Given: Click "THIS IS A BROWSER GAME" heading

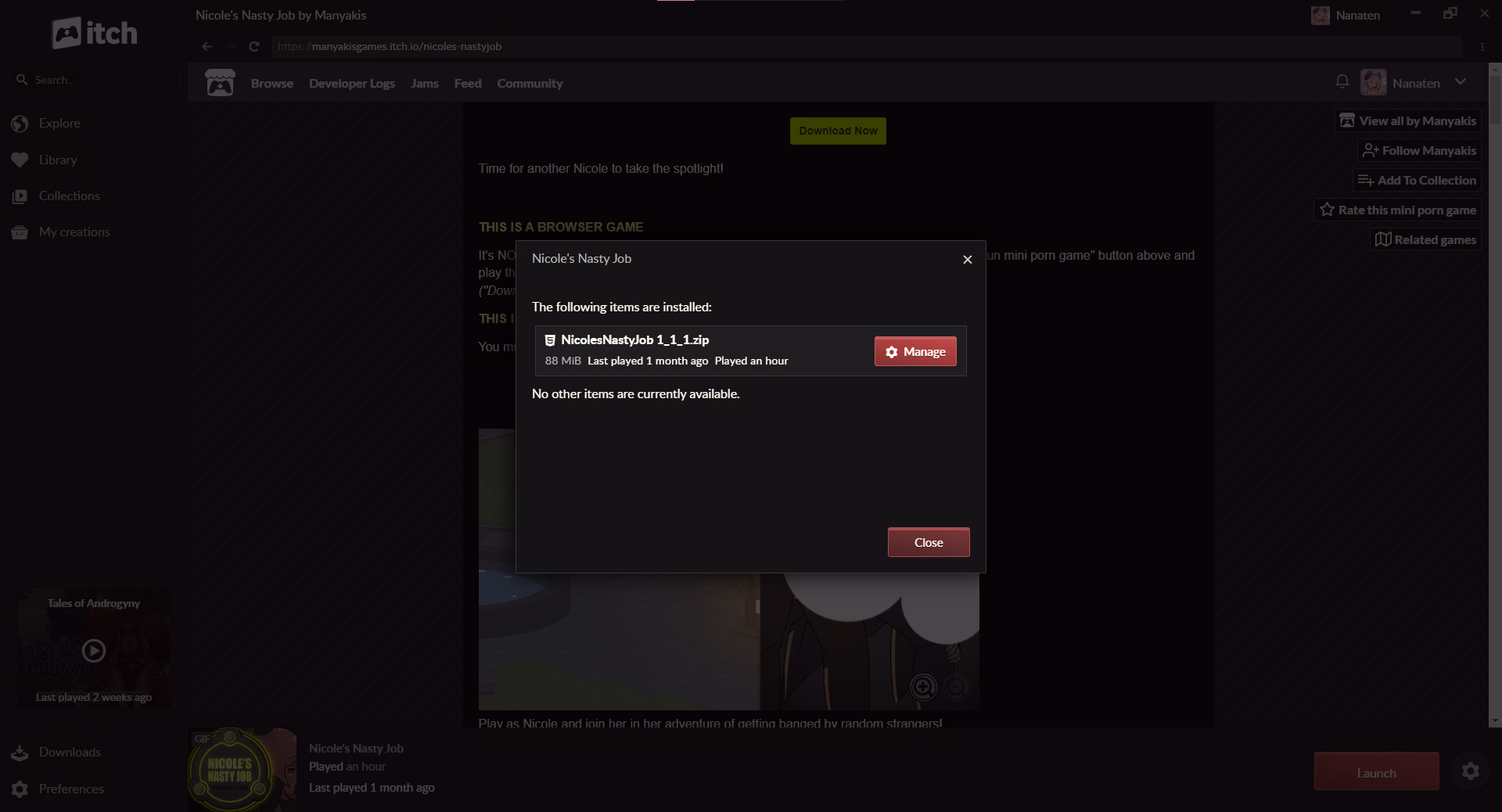Looking at the screenshot, I should click(x=561, y=227).
